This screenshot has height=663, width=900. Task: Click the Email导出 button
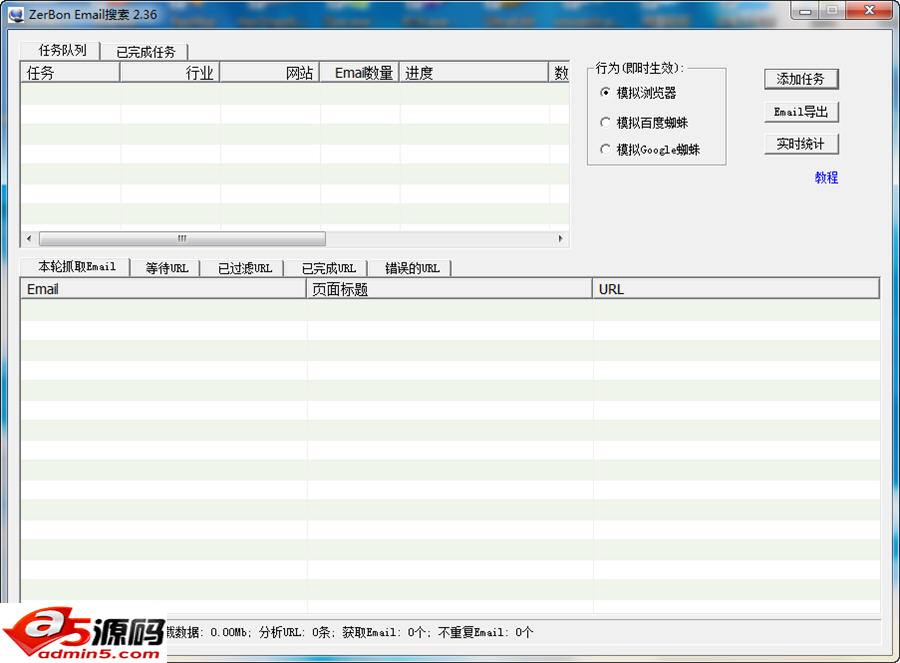(801, 112)
